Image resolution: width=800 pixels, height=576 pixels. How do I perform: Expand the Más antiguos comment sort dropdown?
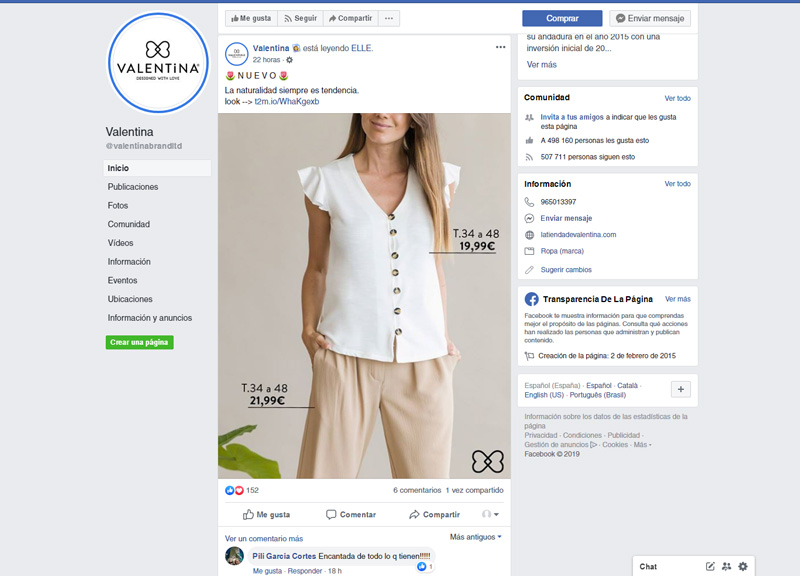point(475,537)
